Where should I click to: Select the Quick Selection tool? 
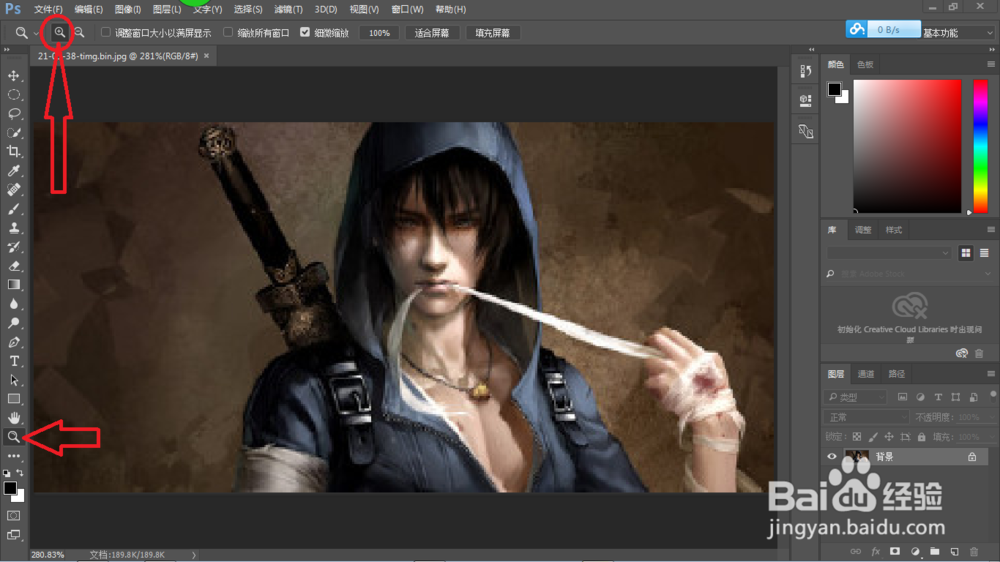tap(13, 133)
